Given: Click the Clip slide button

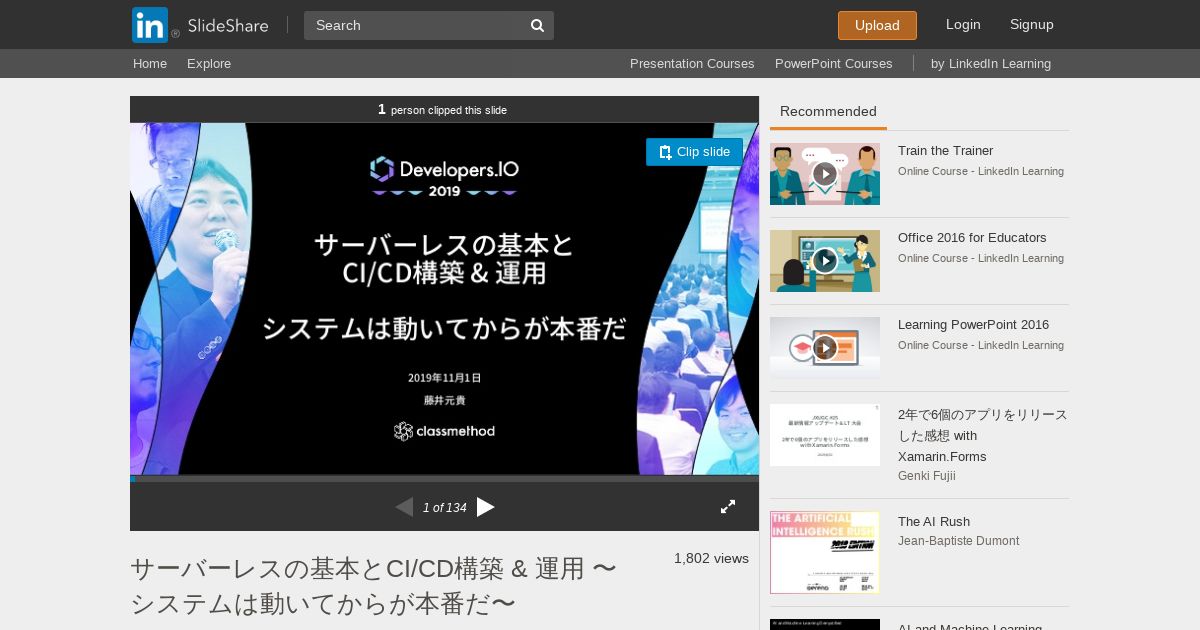Looking at the screenshot, I should [x=694, y=152].
